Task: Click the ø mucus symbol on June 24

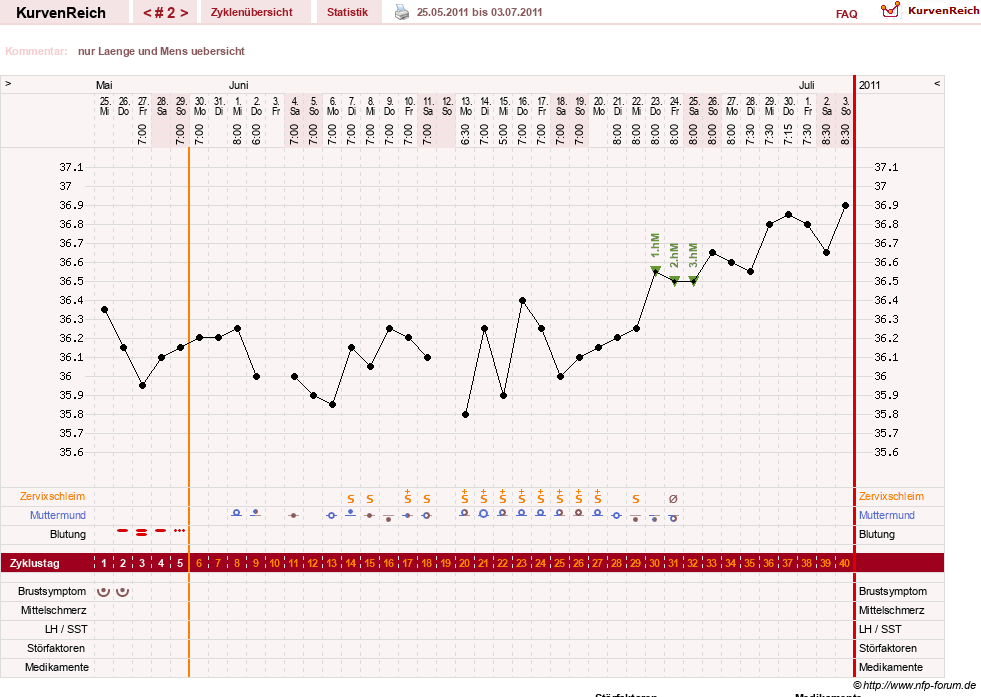Action: tap(673, 499)
